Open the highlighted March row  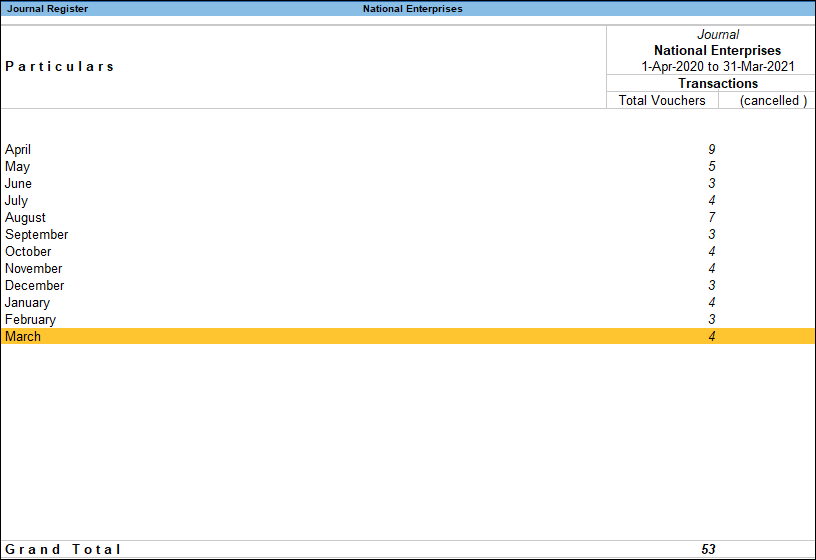coord(407,336)
